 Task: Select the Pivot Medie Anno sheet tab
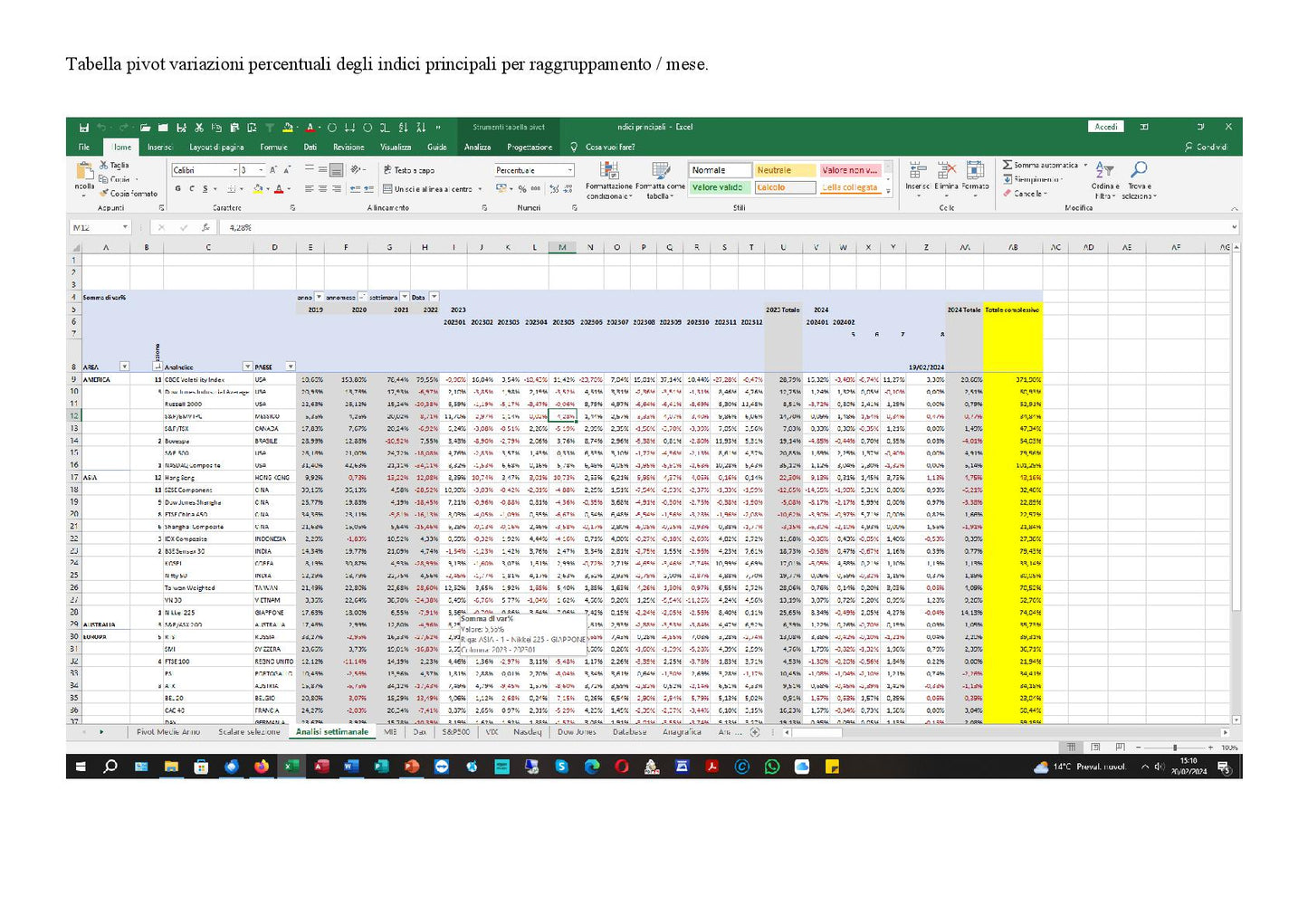tap(167, 732)
